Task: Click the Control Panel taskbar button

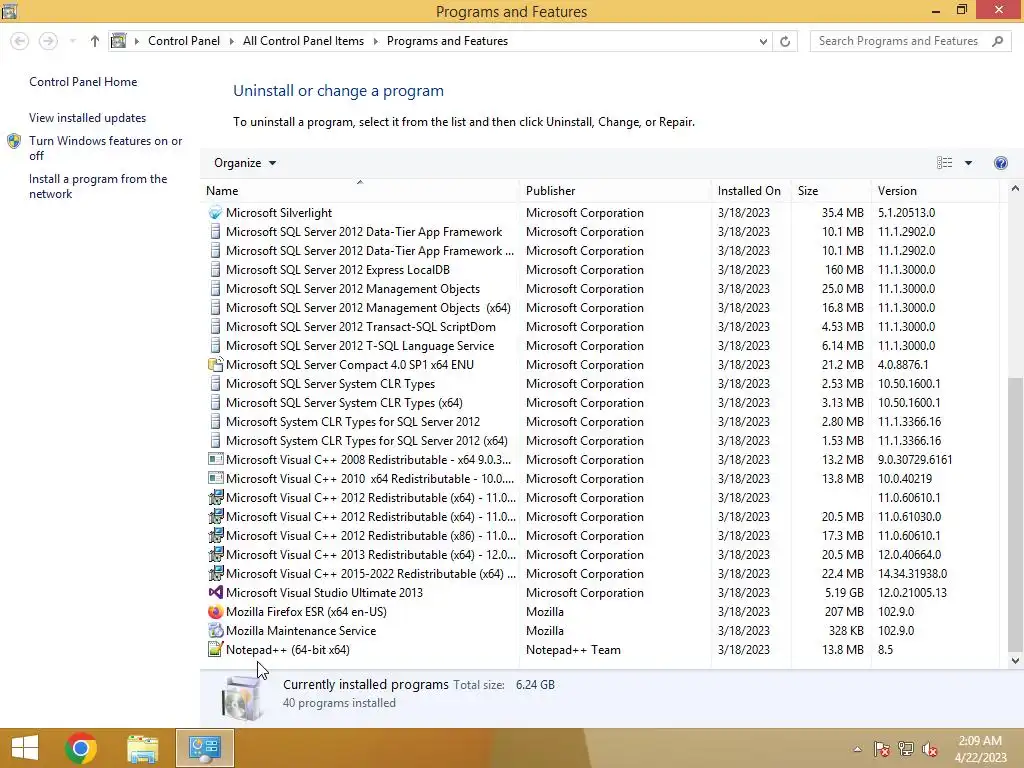Action: pyautogui.click(x=204, y=748)
